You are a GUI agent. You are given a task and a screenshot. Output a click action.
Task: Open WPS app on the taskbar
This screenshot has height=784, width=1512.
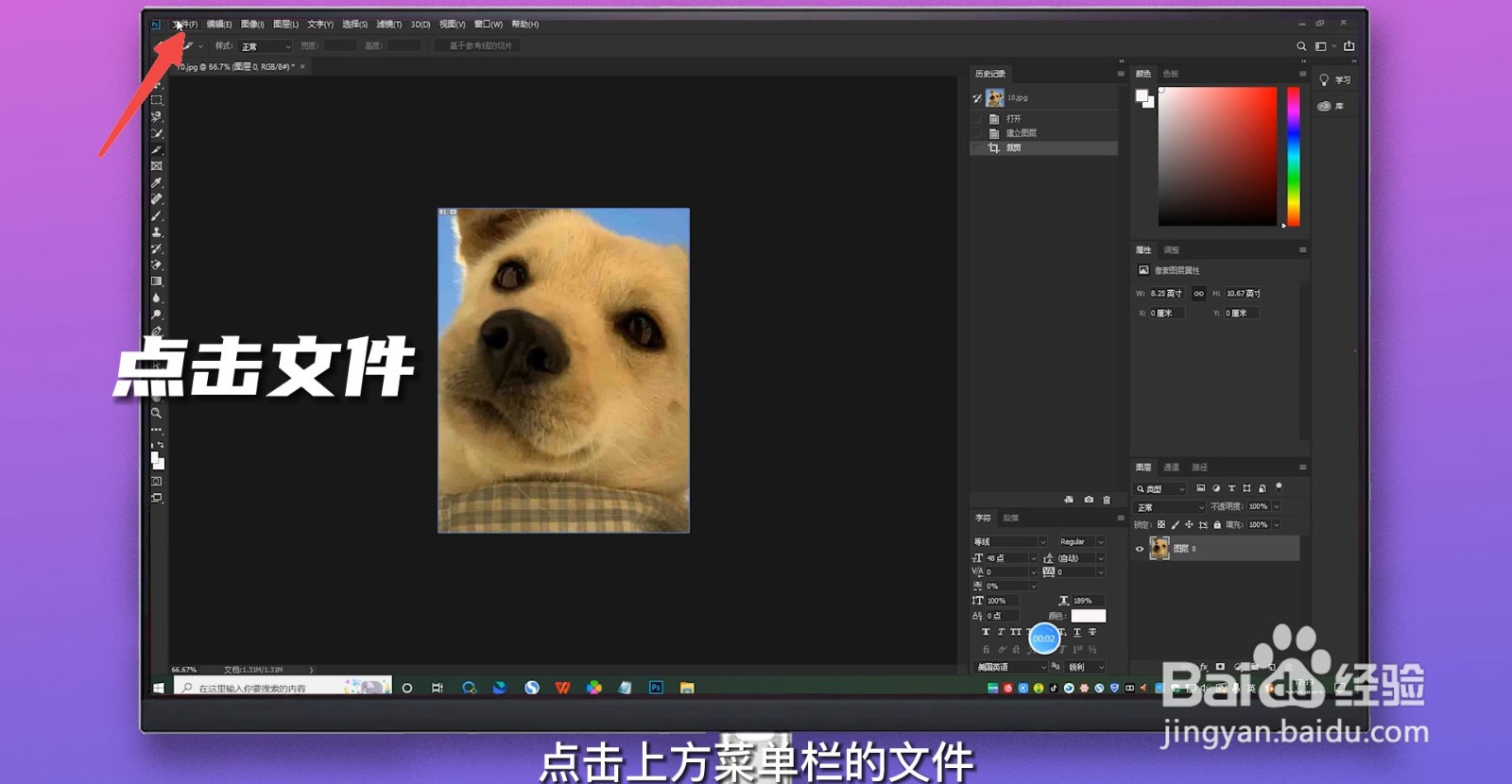[x=563, y=688]
